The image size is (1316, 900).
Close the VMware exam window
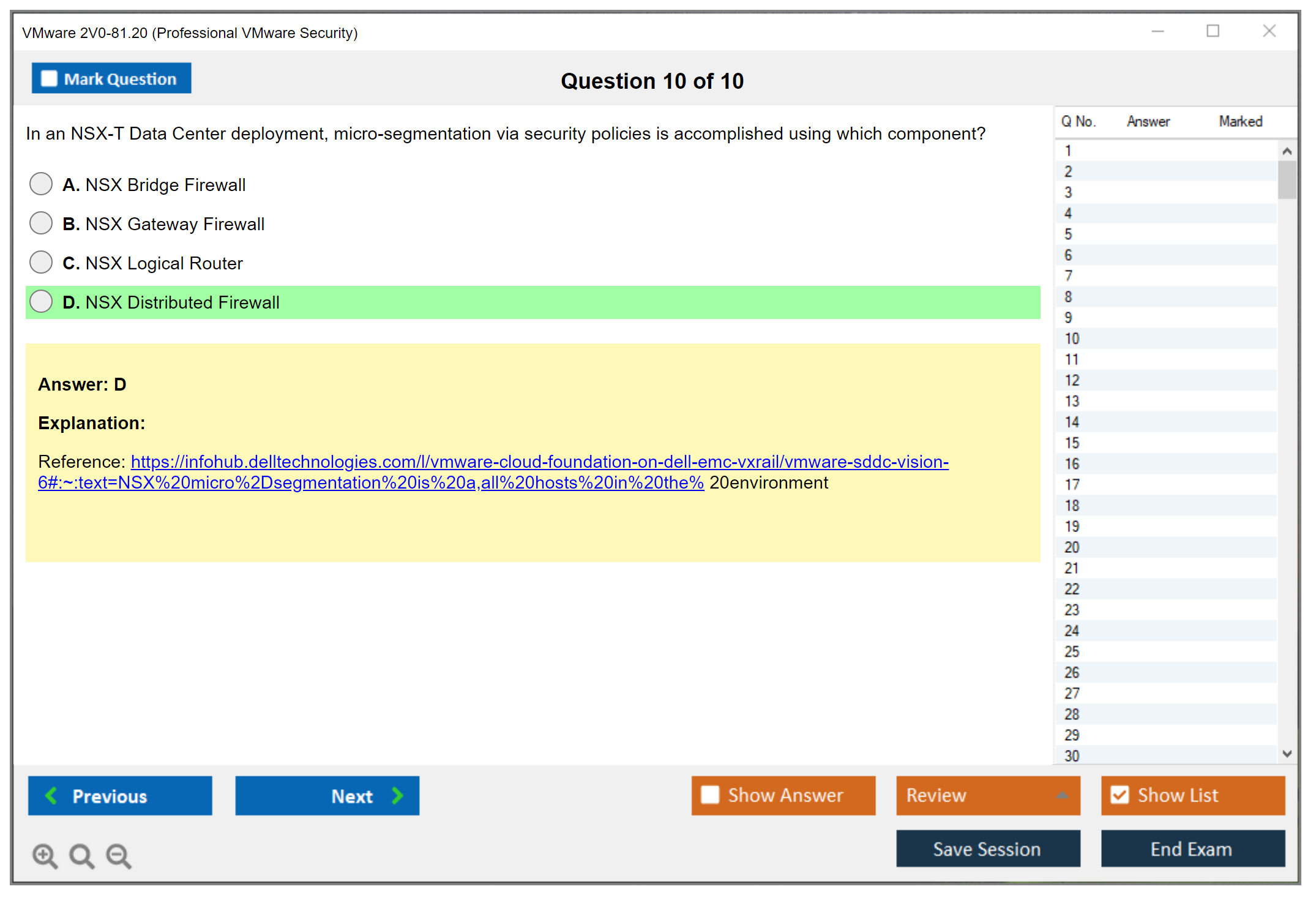pos(1269,31)
